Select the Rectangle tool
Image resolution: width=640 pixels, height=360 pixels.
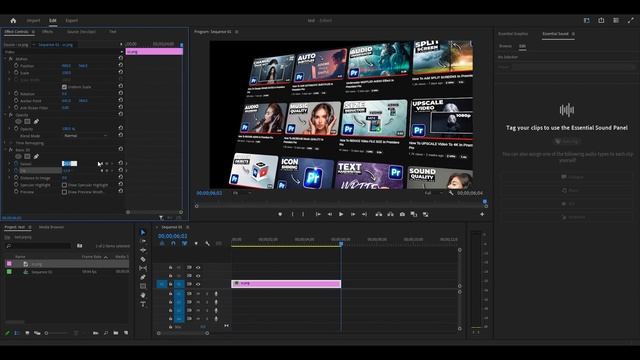pos(143,286)
